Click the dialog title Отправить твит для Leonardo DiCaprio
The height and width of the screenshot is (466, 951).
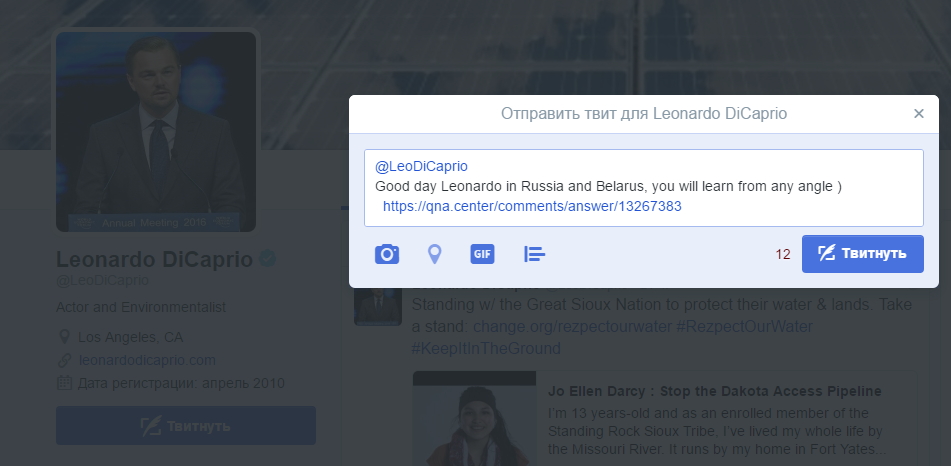coord(644,113)
